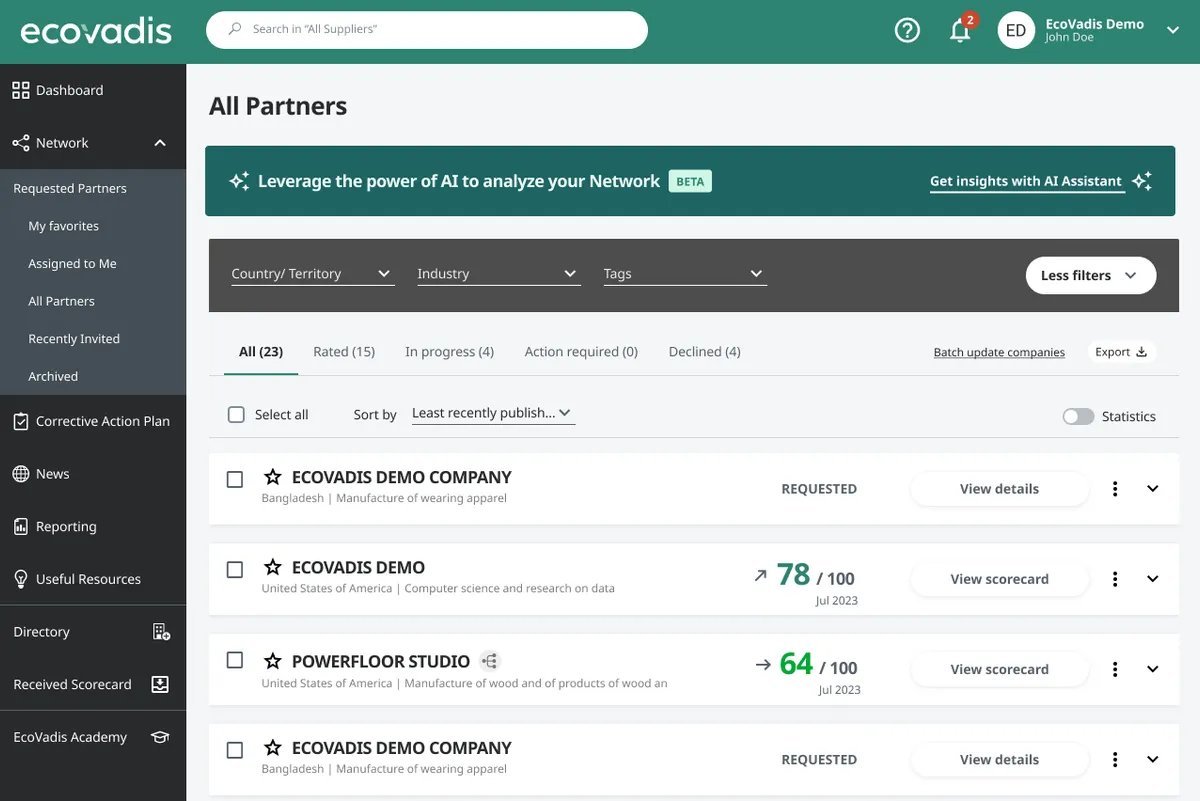This screenshot has width=1200, height=801.
Task: Click the star on last ECOVADIS DEMO COMPANY row
Action: click(272, 748)
